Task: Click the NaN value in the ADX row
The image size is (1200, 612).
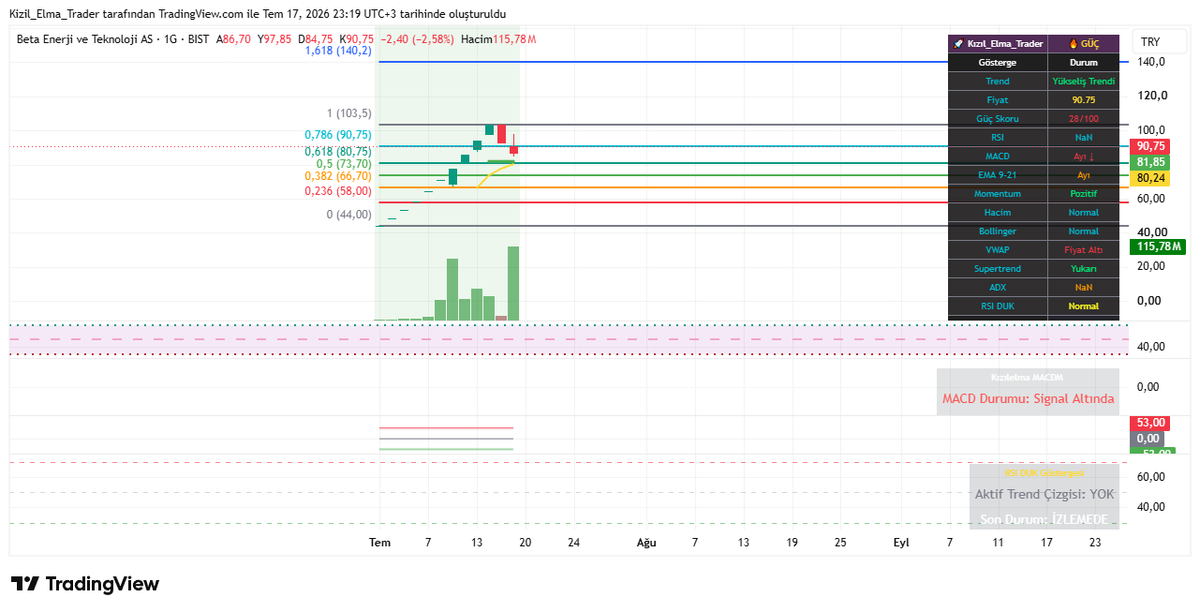Action: [x=1084, y=287]
